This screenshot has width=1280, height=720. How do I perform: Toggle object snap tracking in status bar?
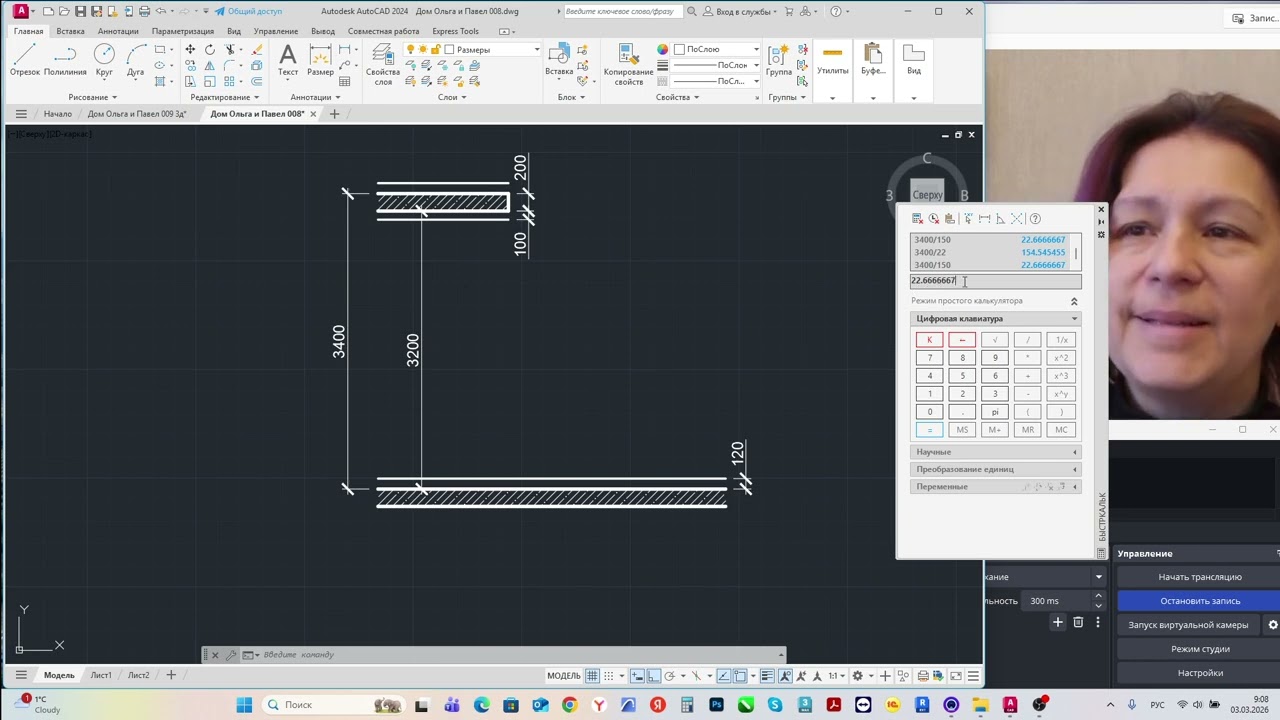724,676
